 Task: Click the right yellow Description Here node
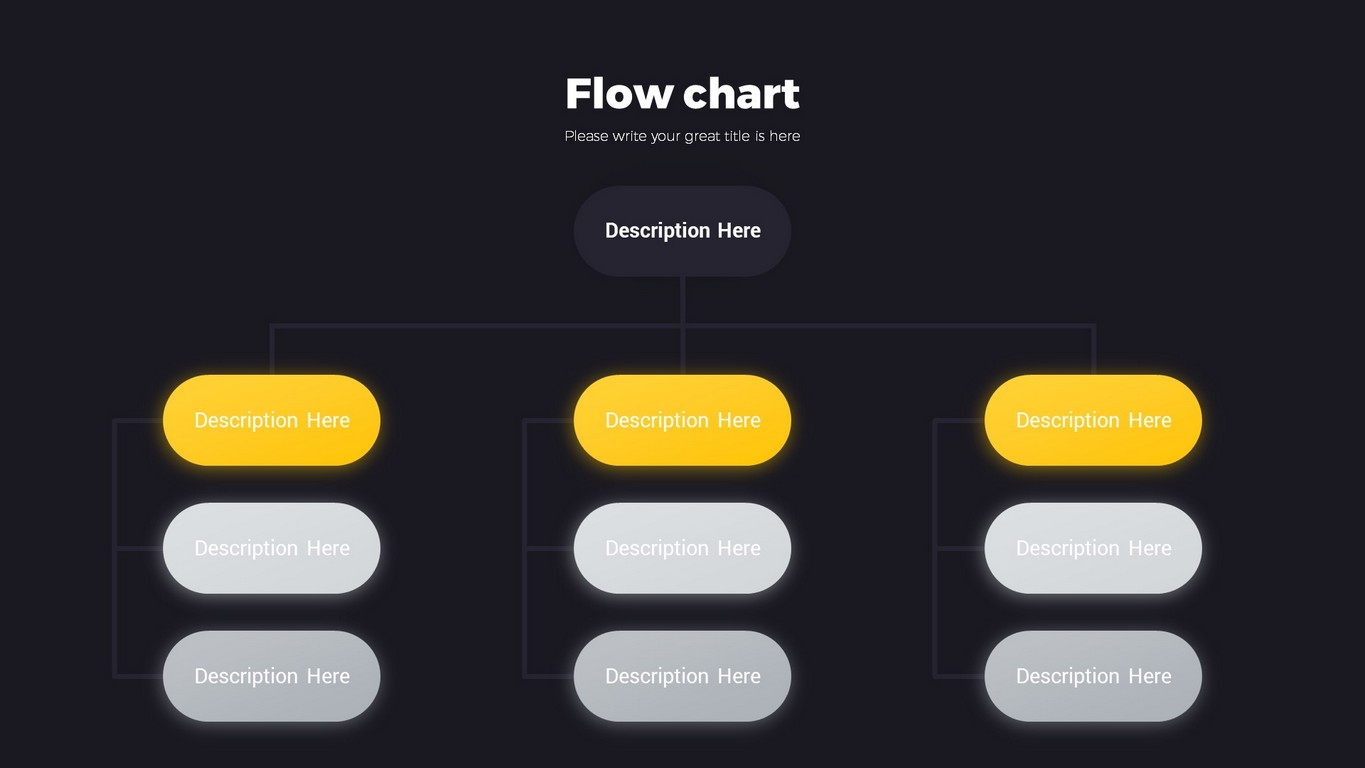click(1093, 420)
